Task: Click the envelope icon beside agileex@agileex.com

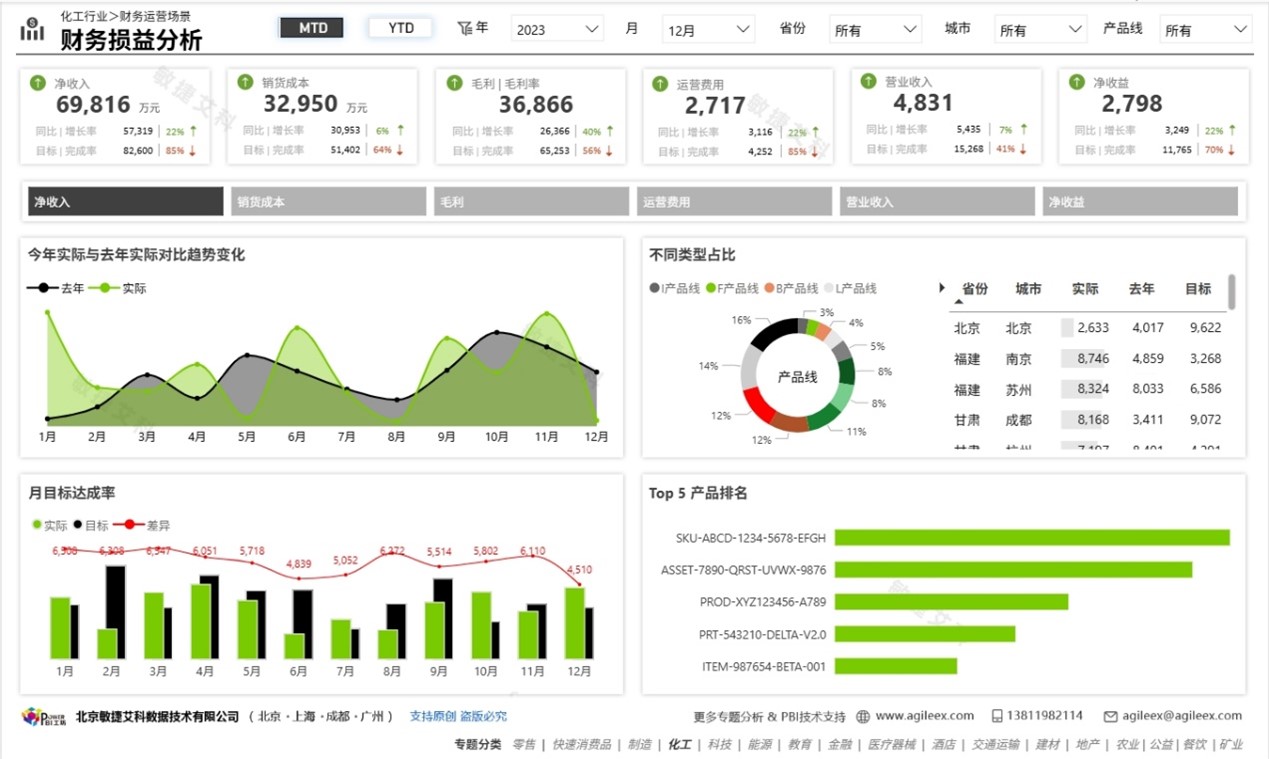Action: 1109,716
